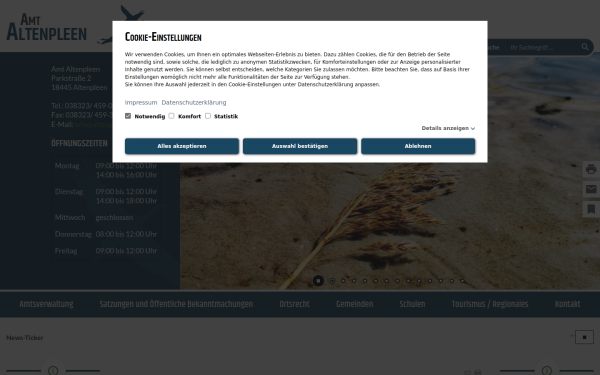Open the Tourismus / Regionales menu item

(490, 304)
